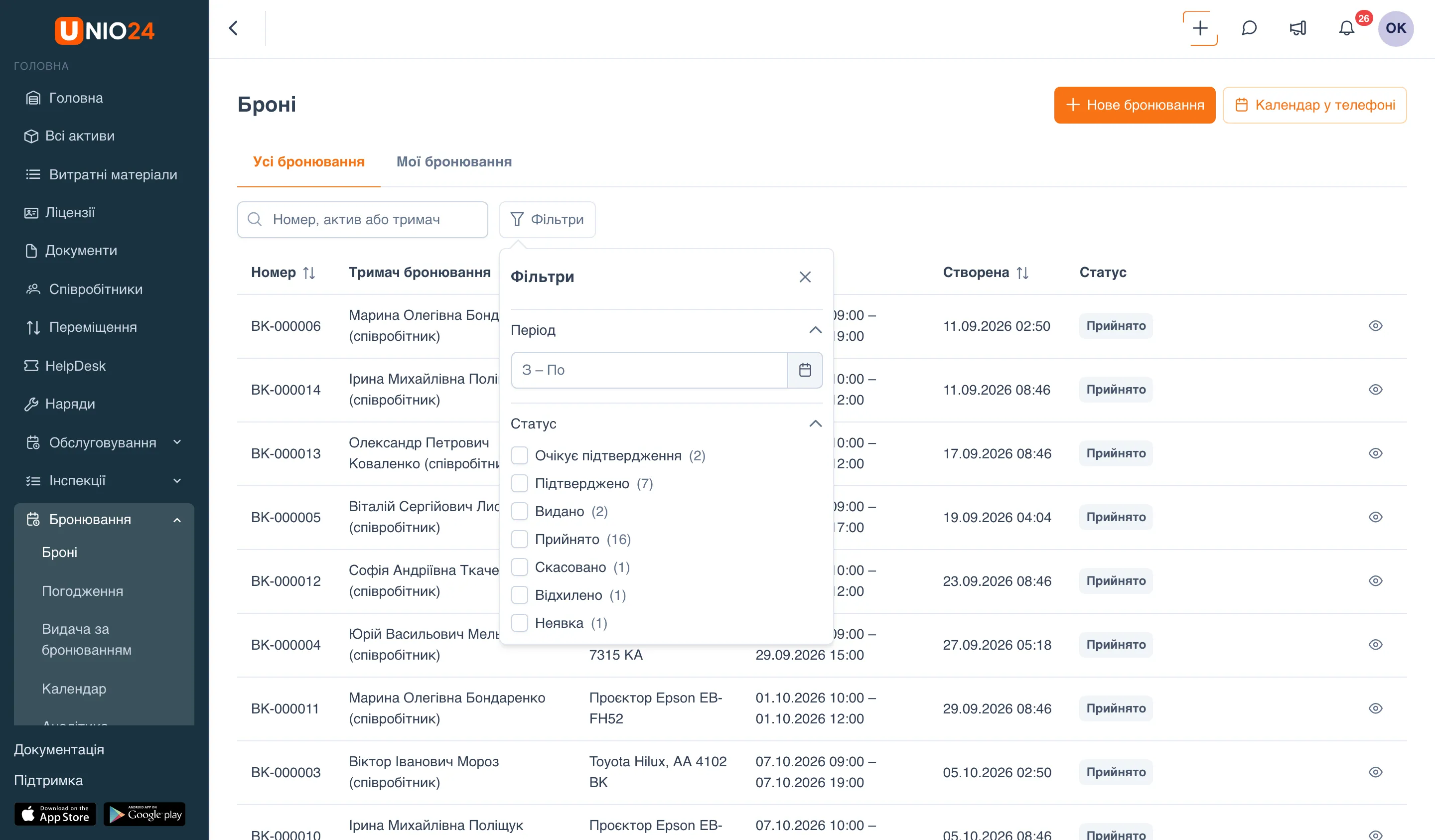View booking BK-000006 via eye icon
The height and width of the screenshot is (840, 1435).
tap(1375, 326)
